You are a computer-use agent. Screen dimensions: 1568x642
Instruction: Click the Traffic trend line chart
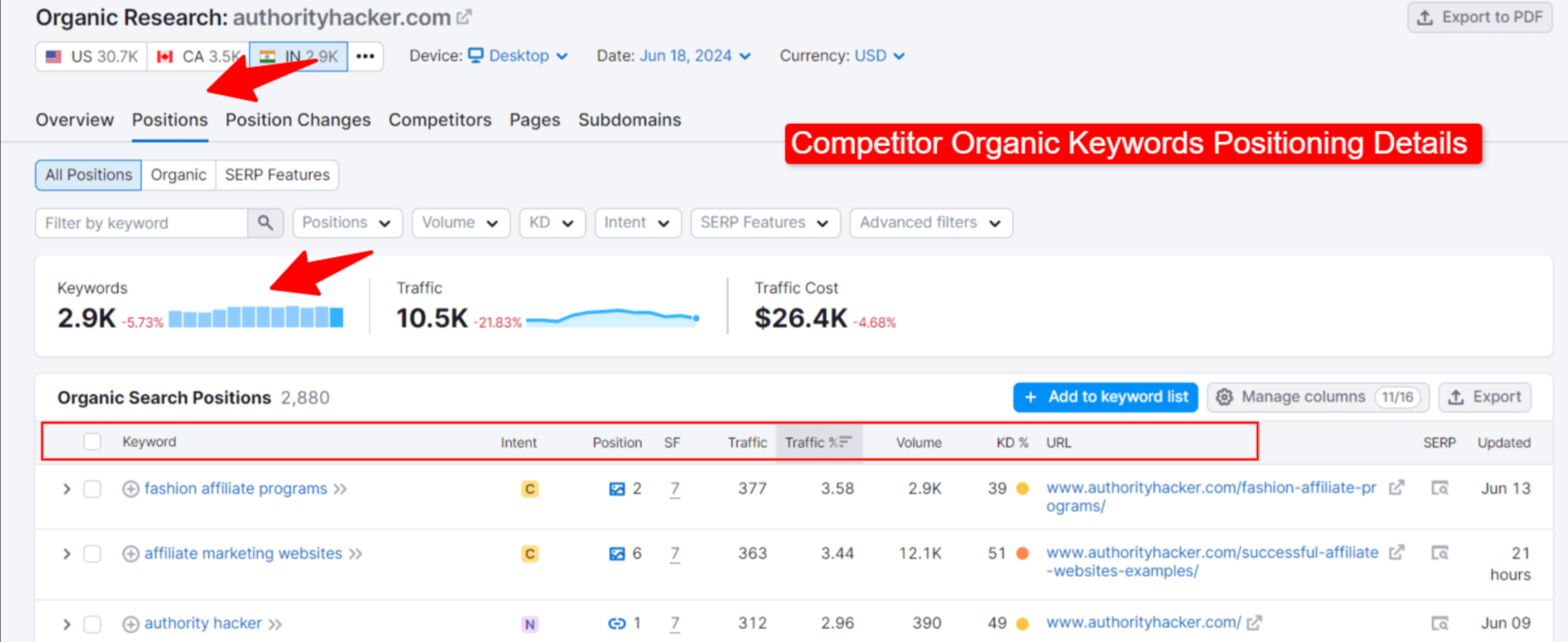[x=612, y=317]
